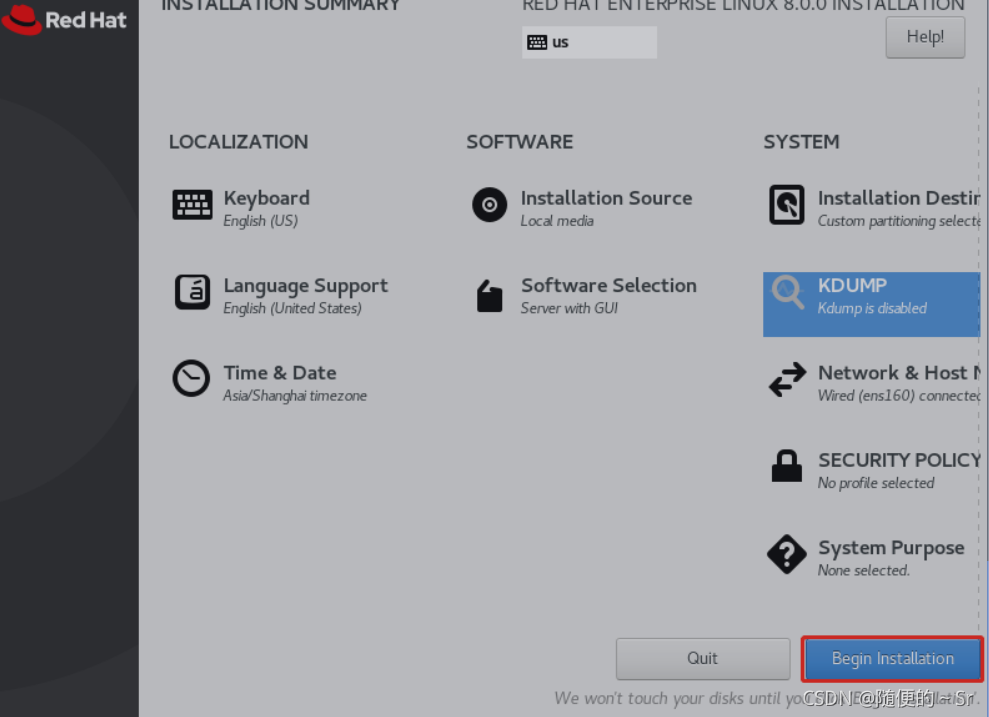Click 'No profile selected' text
This screenshot has width=989, height=717.
(x=875, y=483)
